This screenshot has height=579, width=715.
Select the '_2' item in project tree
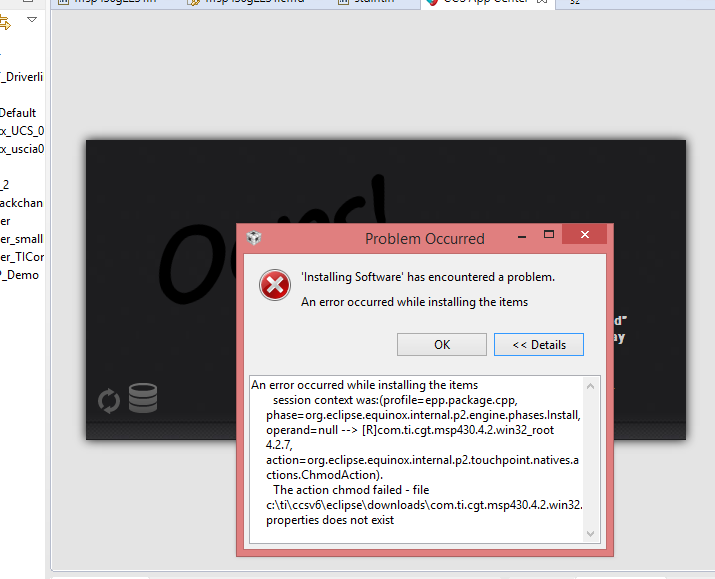tap(5, 185)
